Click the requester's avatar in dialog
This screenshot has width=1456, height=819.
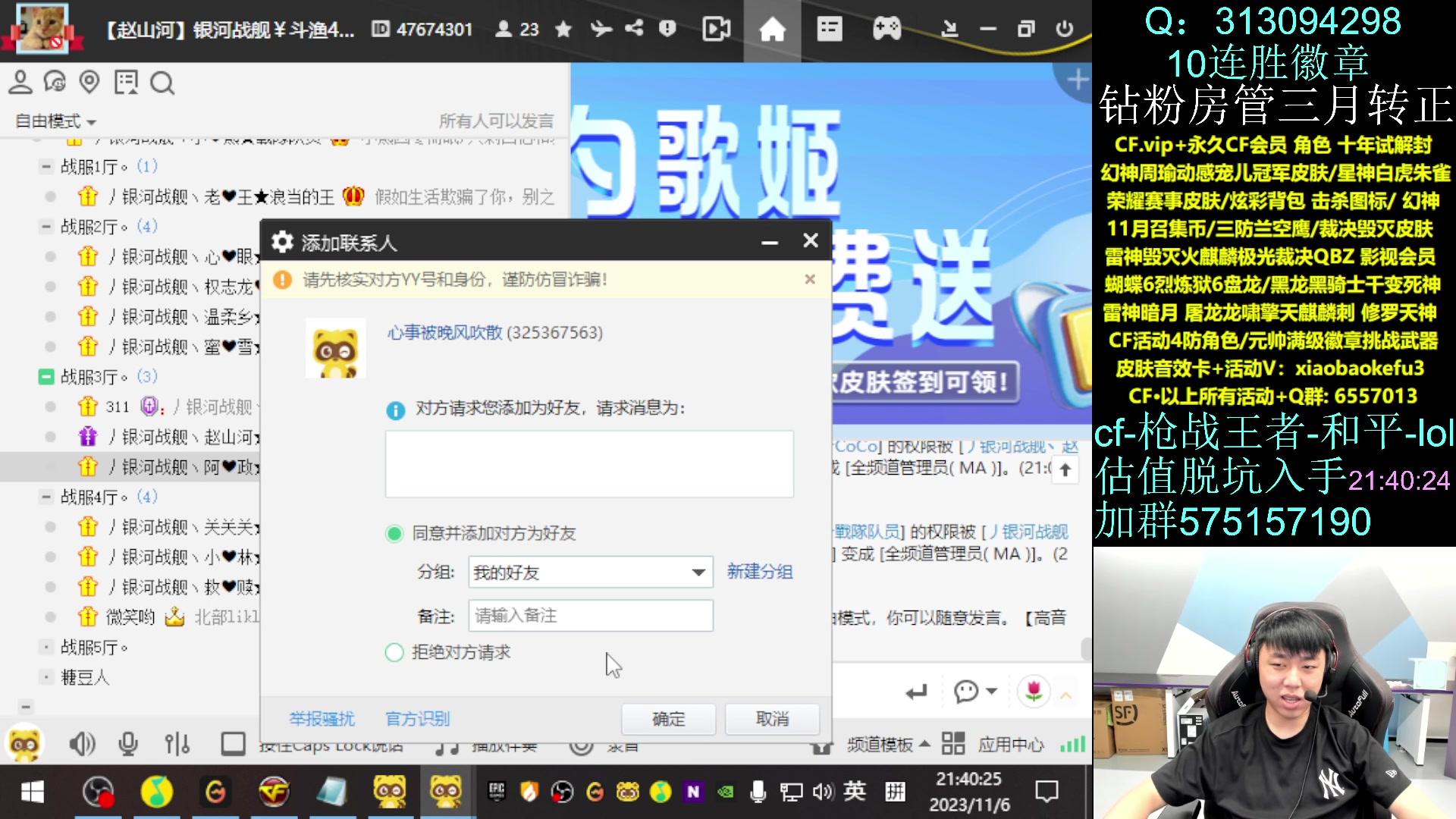coord(335,348)
